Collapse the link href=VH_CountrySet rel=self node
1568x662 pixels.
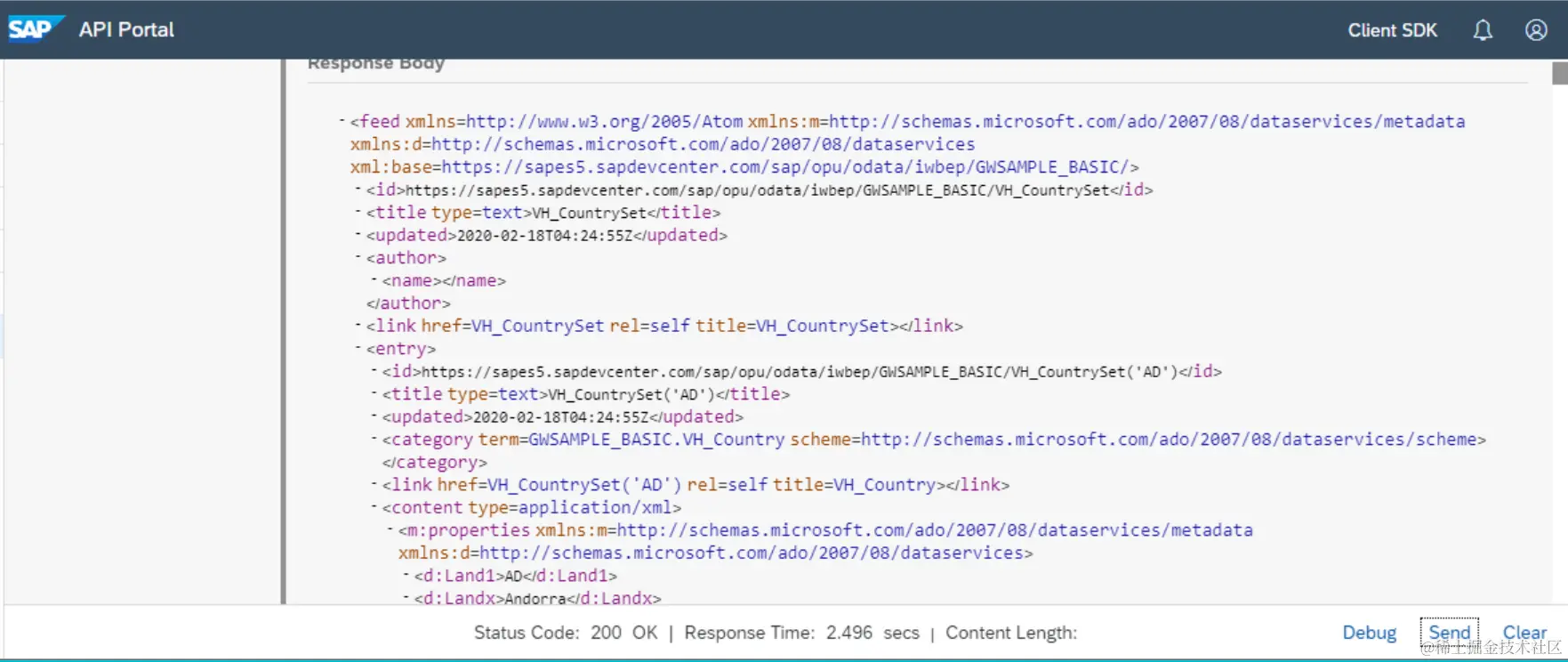click(358, 326)
